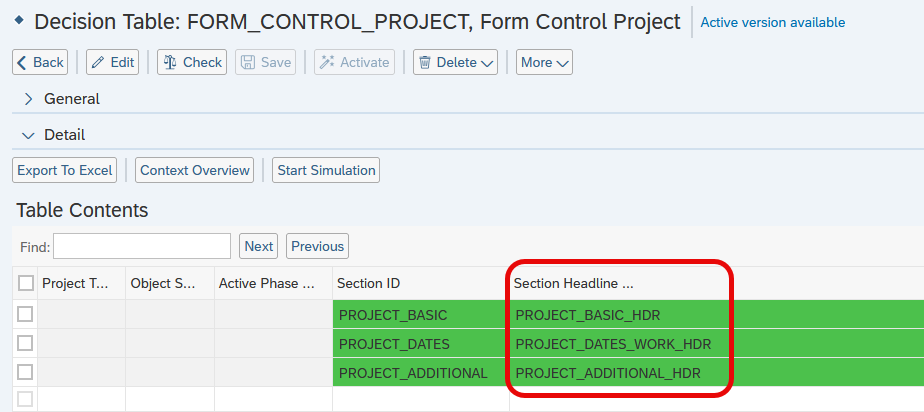Tick the PROJECT_DATES row checkbox
Image resolution: width=924 pixels, height=412 pixels.
(25, 343)
